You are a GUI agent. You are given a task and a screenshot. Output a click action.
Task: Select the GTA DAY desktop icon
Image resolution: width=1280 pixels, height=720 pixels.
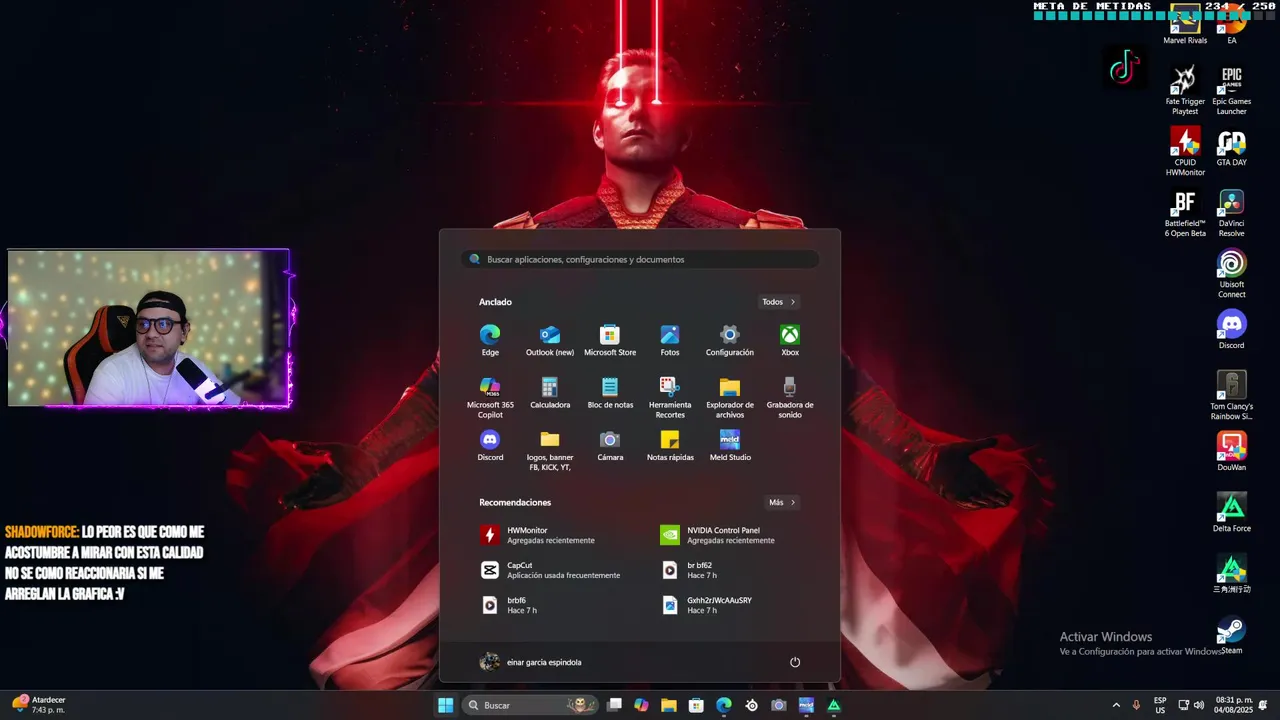[x=1232, y=148]
